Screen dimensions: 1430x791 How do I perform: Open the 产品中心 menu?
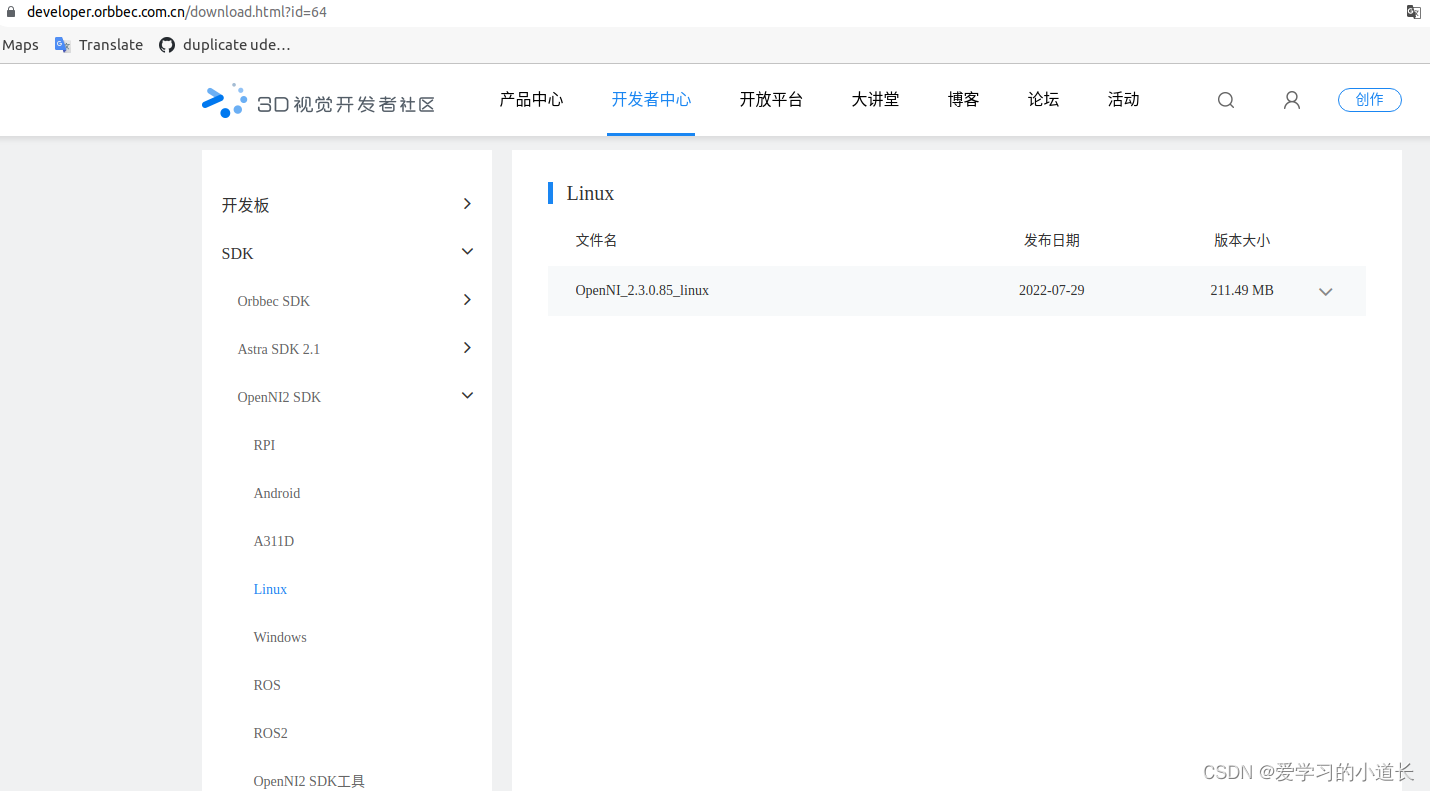tap(531, 100)
